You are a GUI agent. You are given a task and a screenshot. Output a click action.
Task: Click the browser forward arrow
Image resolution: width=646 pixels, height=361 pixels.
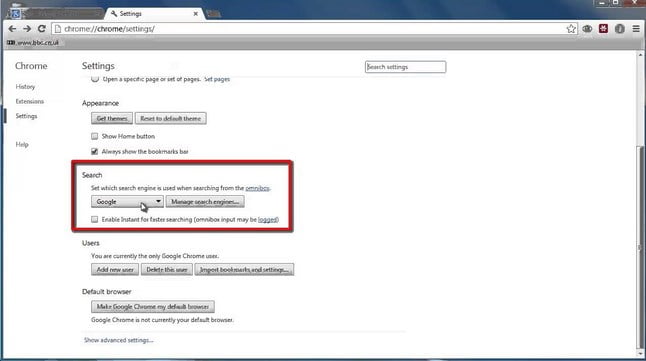[x=27, y=29]
